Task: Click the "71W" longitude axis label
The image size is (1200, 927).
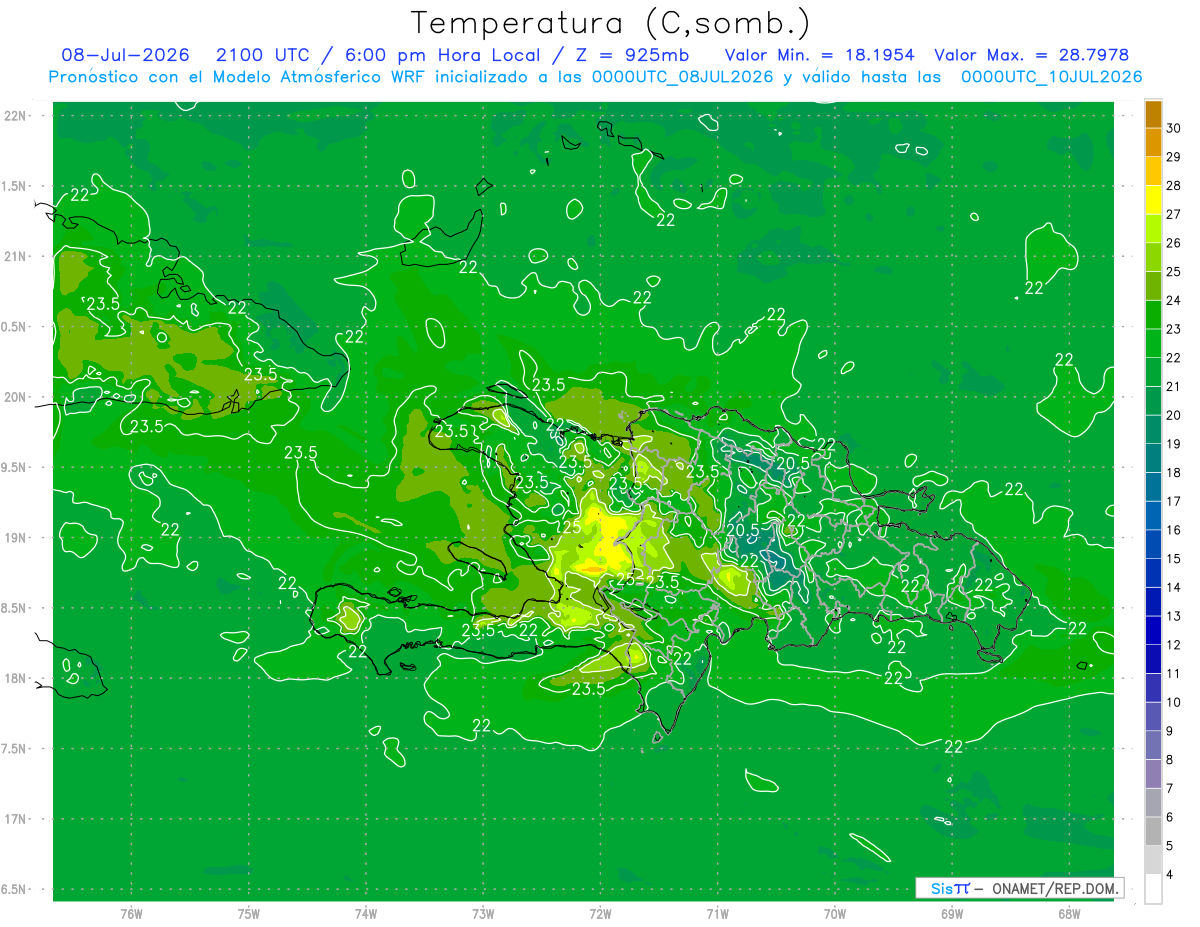Action: 717,913
